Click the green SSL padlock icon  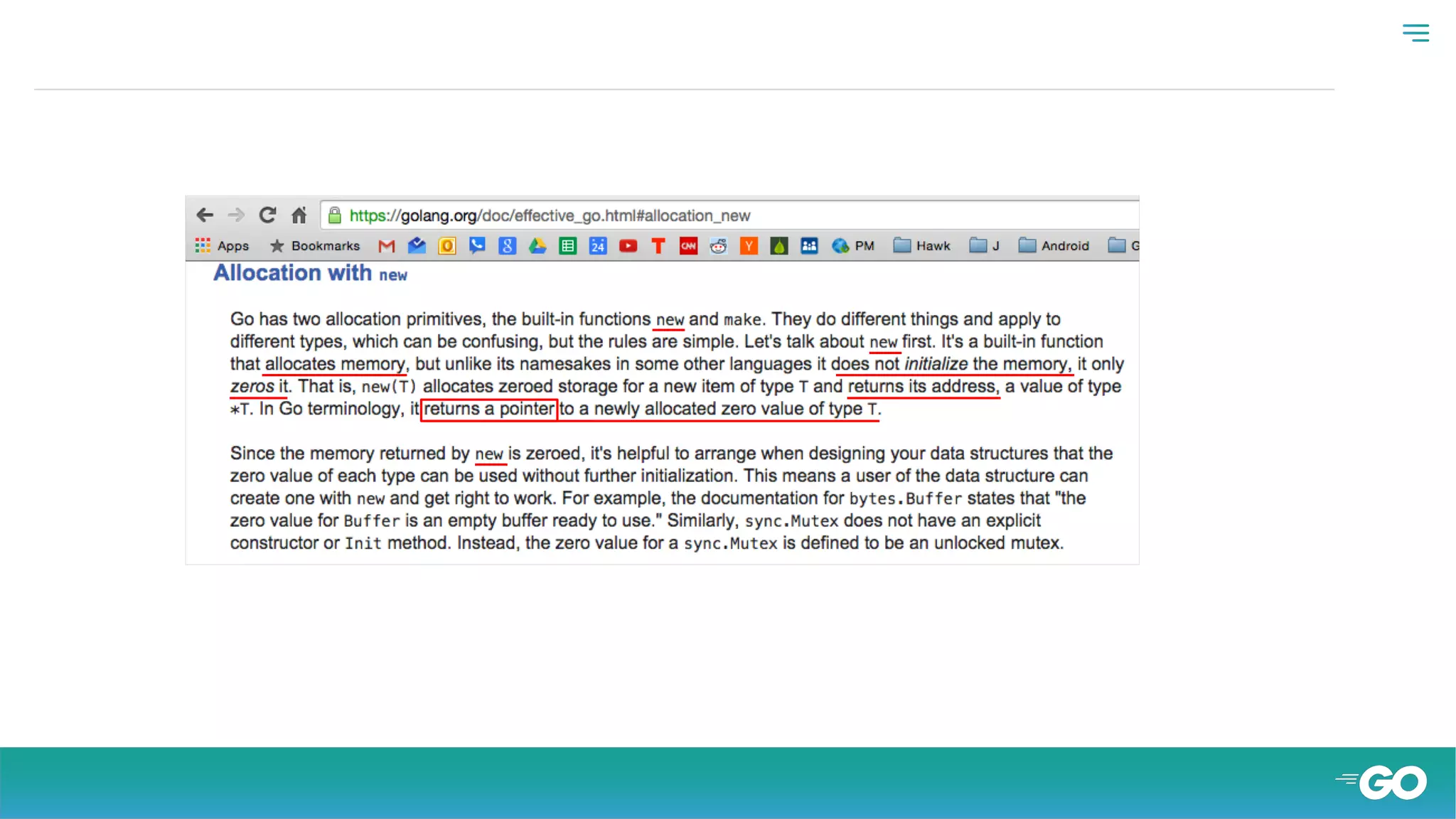pos(335,215)
